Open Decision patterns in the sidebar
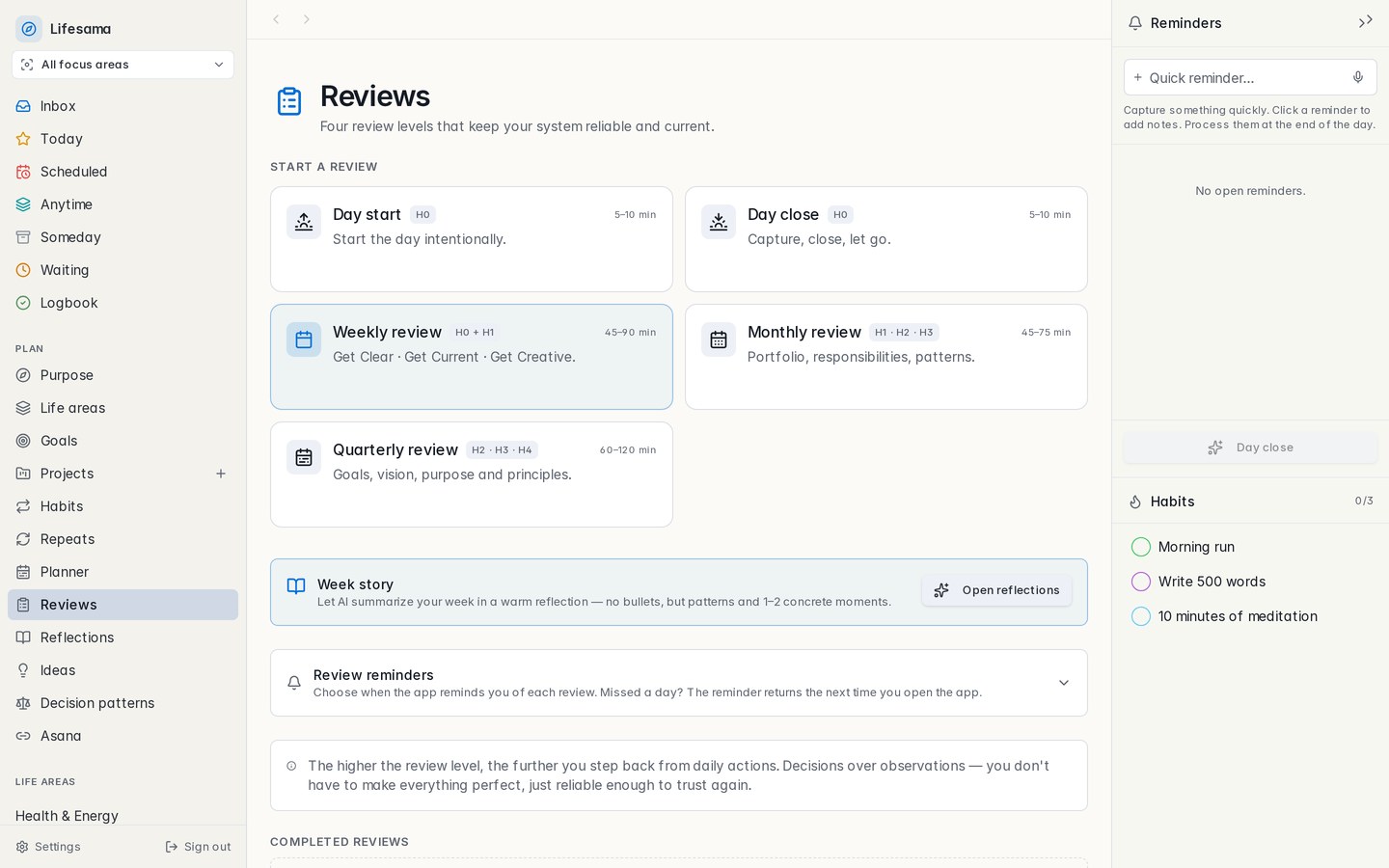Viewport: 1389px width, 868px height. tap(123, 703)
